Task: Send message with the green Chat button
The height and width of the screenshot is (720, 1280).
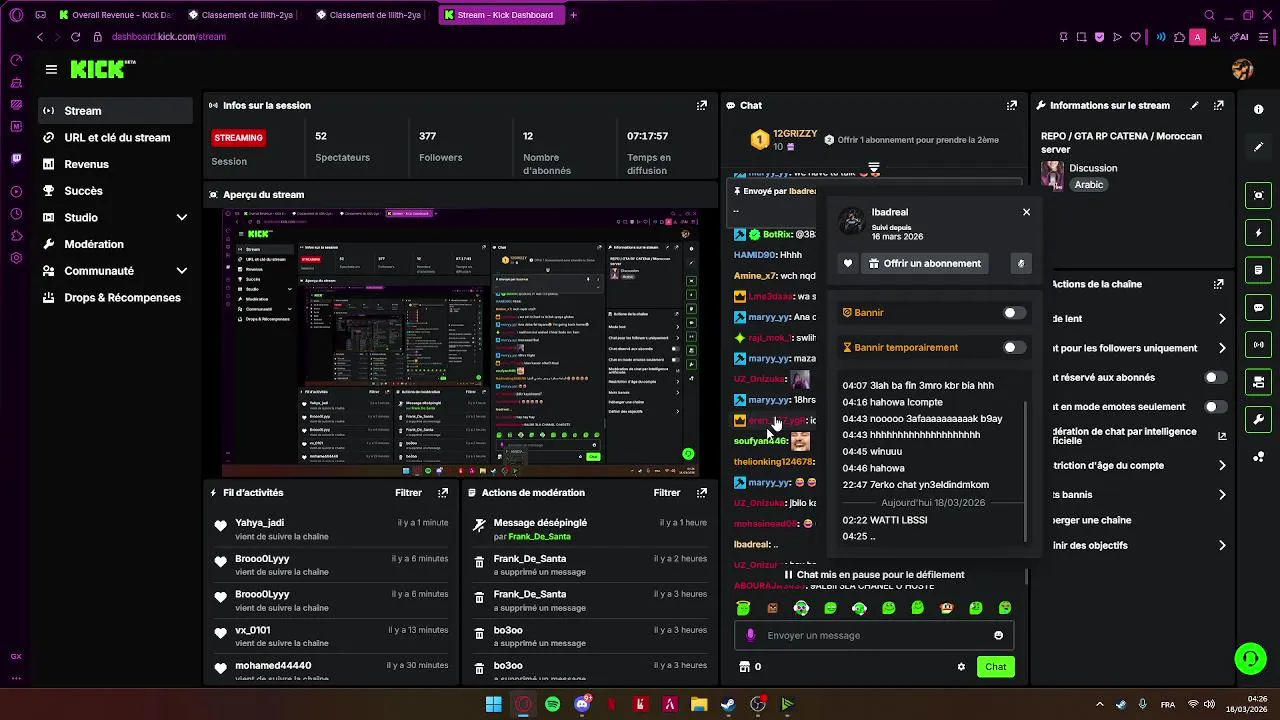Action: click(995, 667)
